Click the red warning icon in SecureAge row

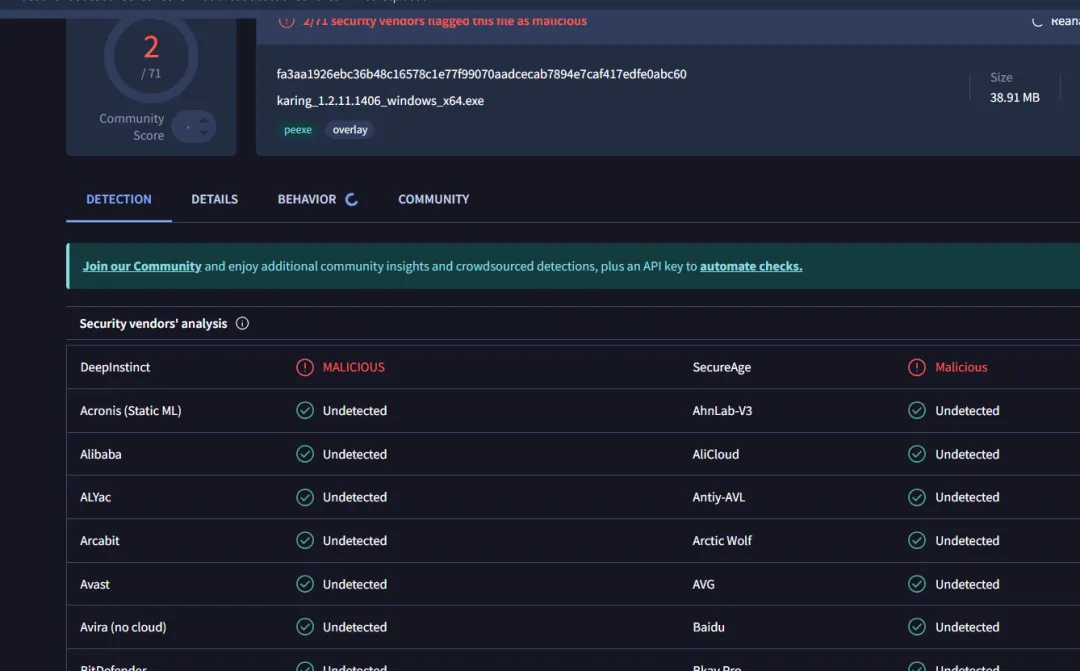point(916,367)
